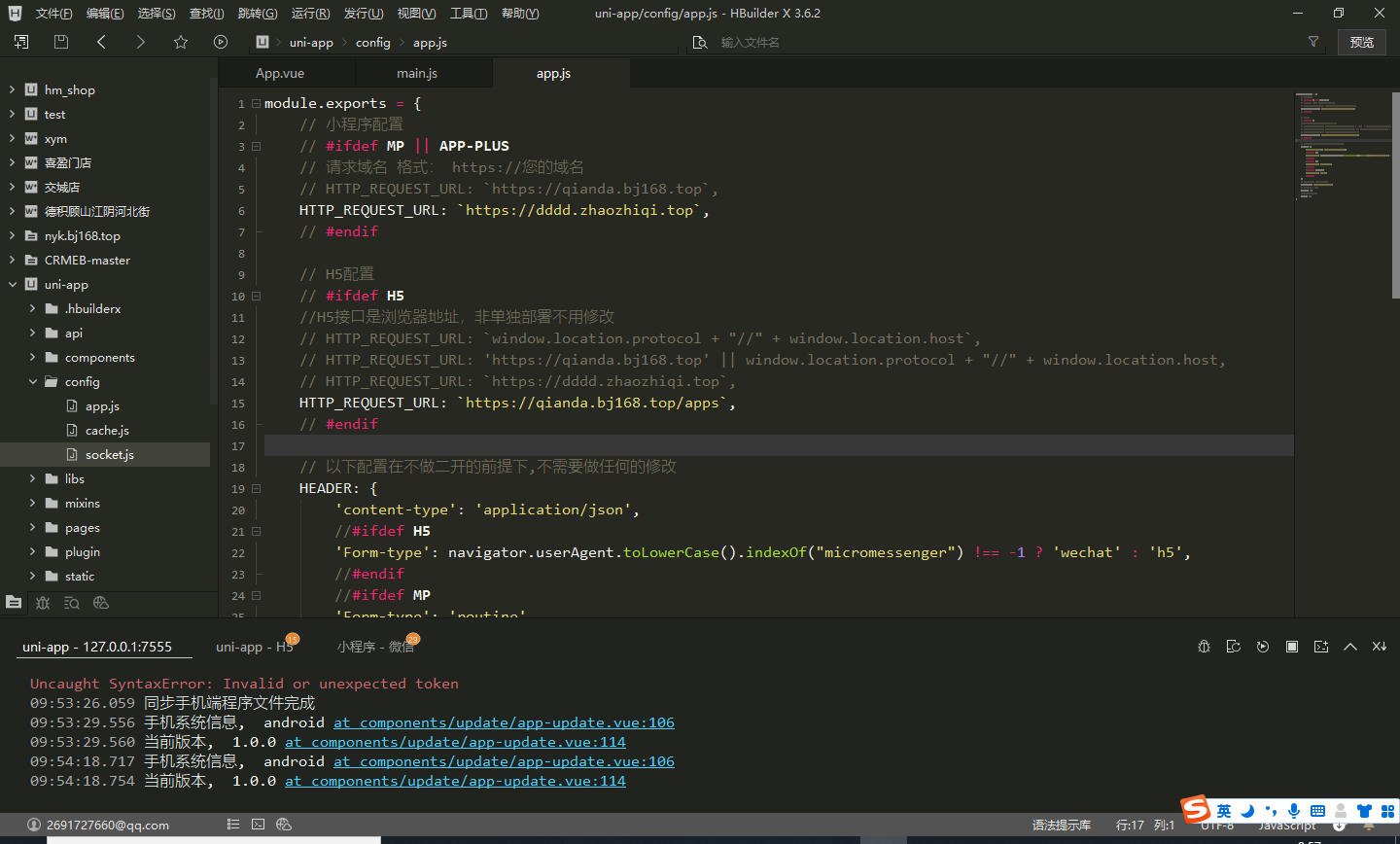Click the filter funnel icon
This screenshot has height=844, width=1400.
click(x=1313, y=42)
